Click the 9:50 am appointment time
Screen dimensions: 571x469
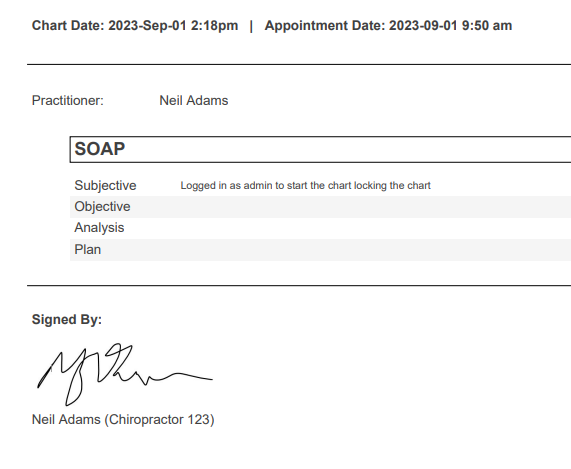point(487,25)
